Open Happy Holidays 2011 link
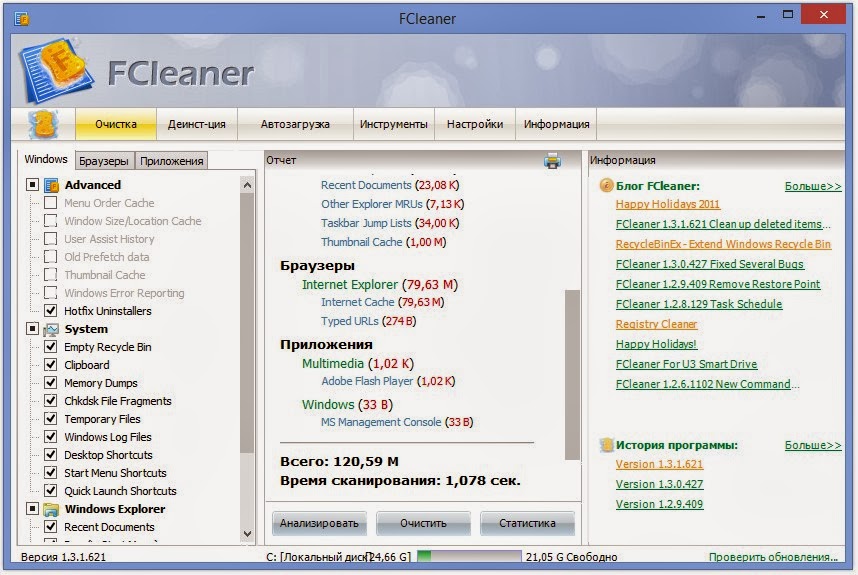858x575 pixels. tap(668, 205)
